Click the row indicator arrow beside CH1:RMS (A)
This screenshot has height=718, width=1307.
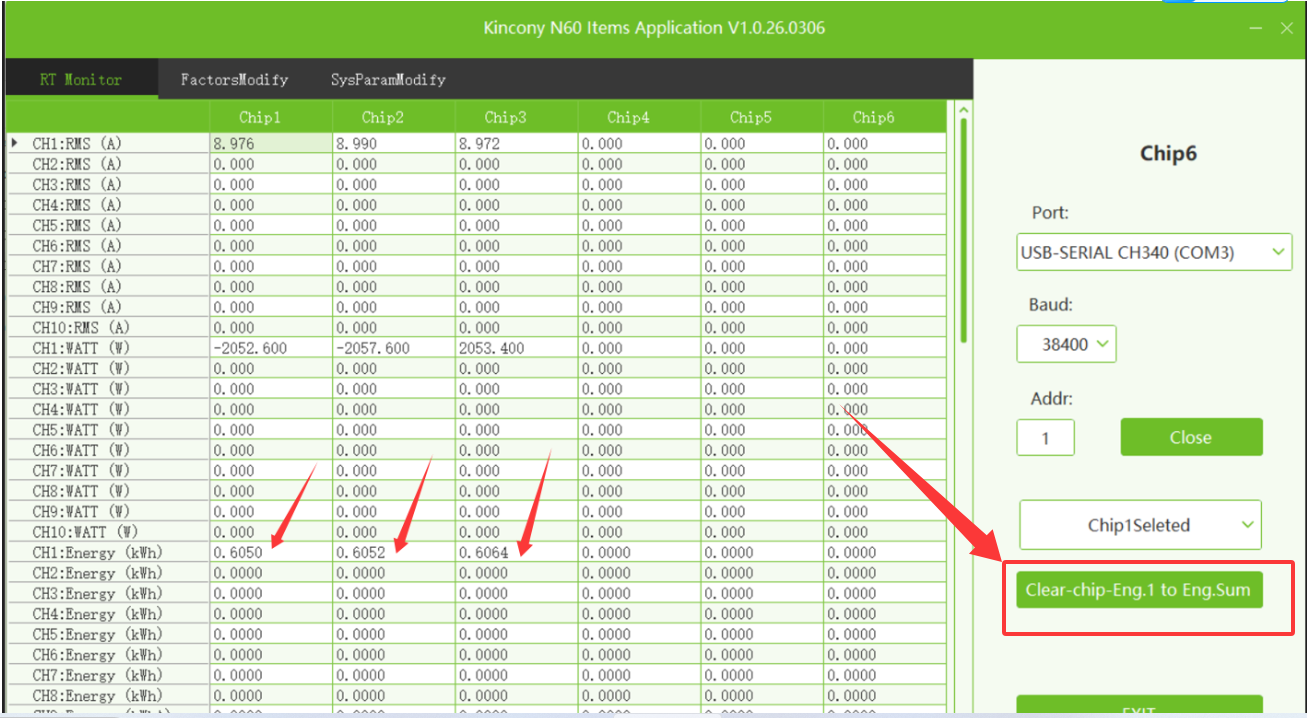(15, 143)
